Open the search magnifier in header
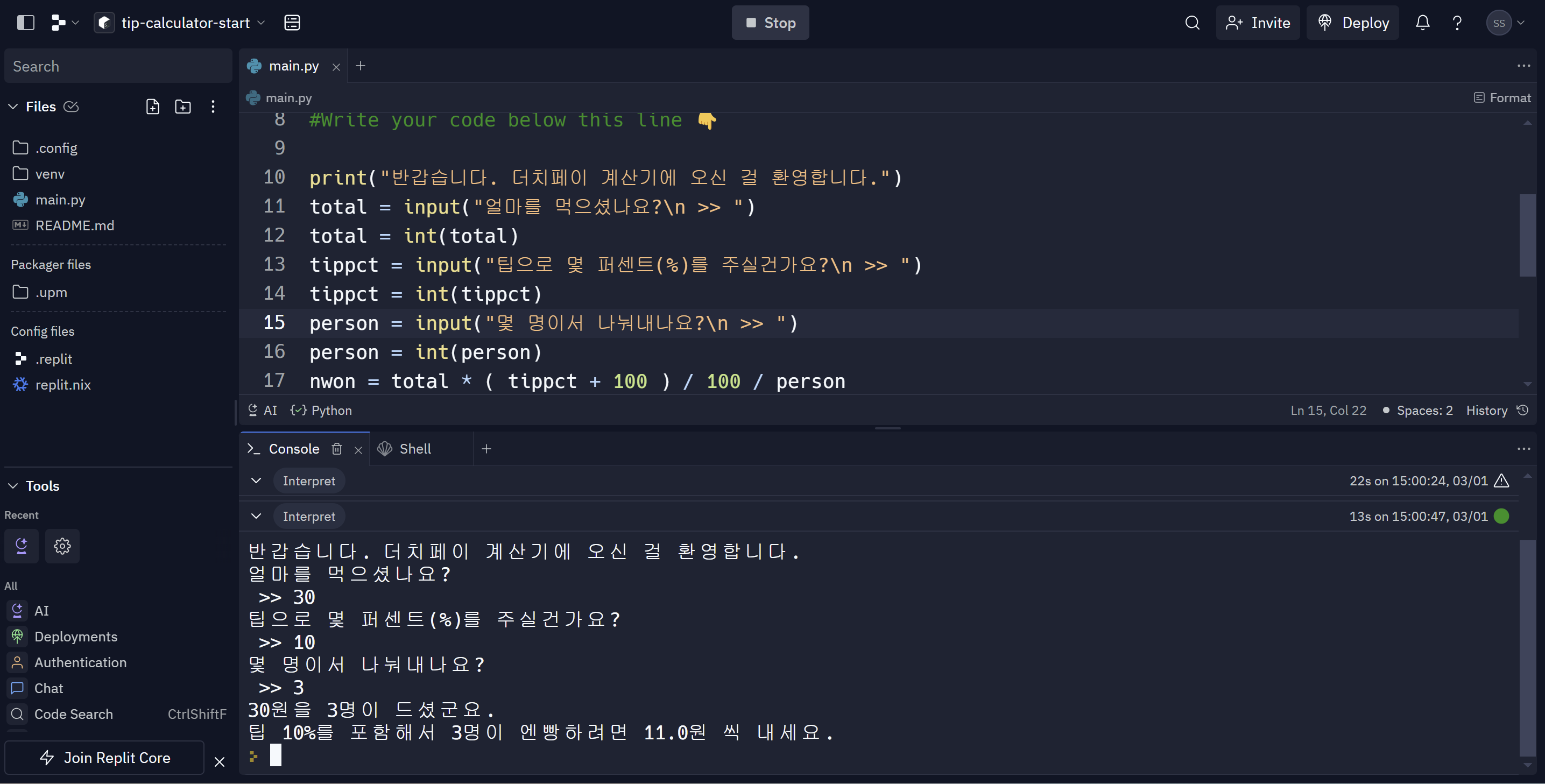Image resolution: width=1545 pixels, height=784 pixels. click(x=1192, y=23)
